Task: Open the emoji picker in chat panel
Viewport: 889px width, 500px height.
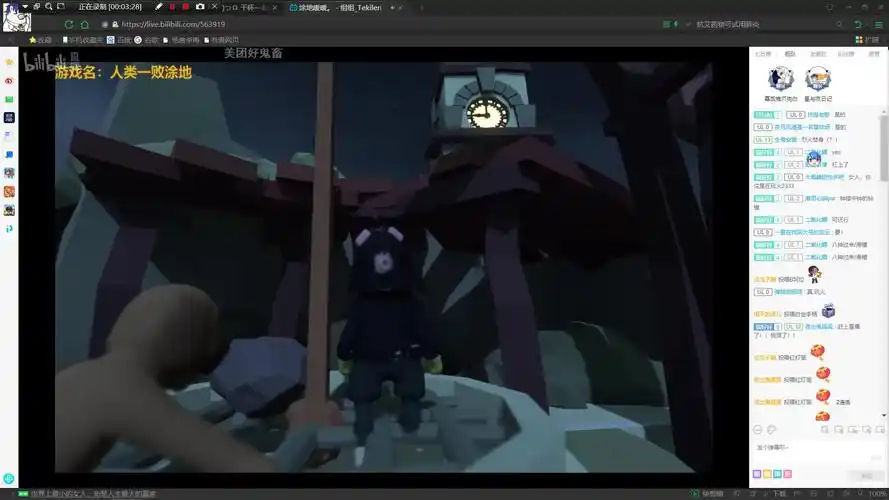Action: point(757,429)
